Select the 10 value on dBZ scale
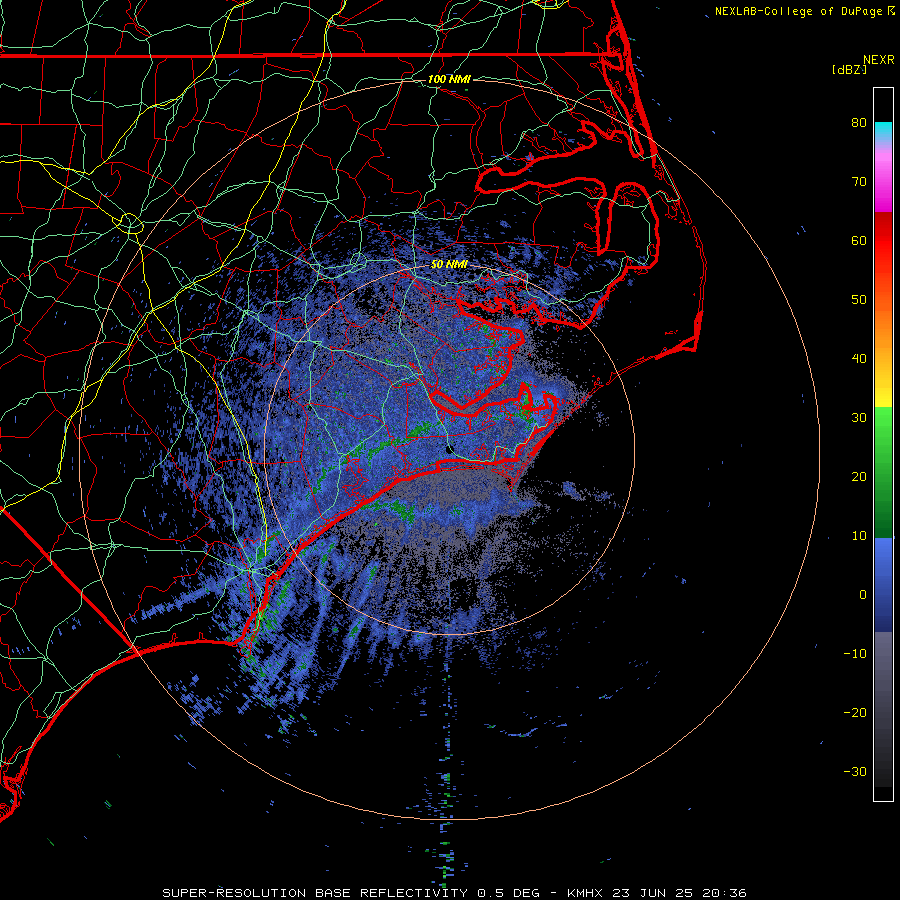Image resolution: width=900 pixels, height=900 pixels. 859,536
